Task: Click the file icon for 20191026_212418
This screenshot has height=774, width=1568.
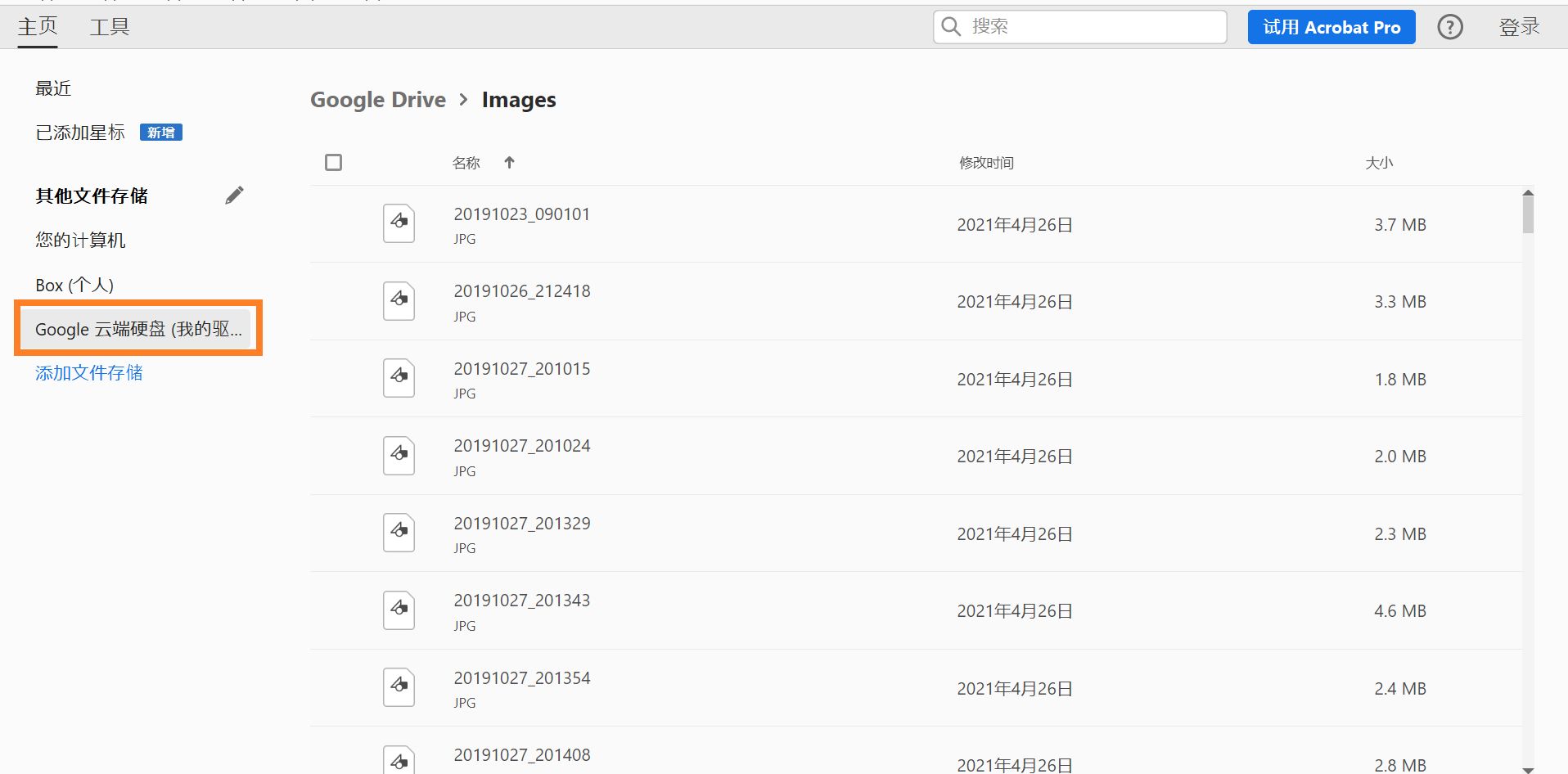Action: [399, 301]
